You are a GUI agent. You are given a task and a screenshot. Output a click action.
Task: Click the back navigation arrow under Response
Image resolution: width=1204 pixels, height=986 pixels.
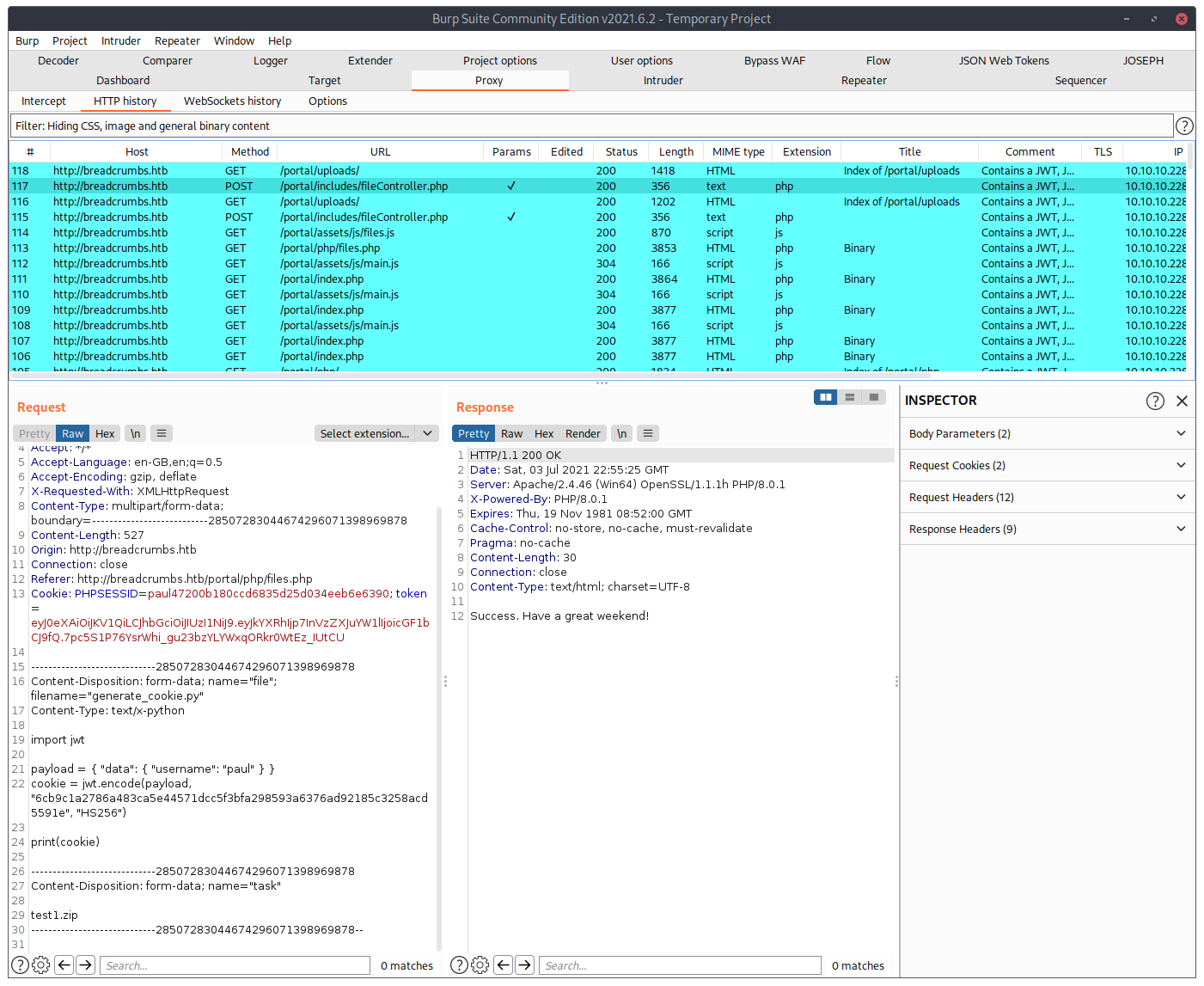click(503, 965)
